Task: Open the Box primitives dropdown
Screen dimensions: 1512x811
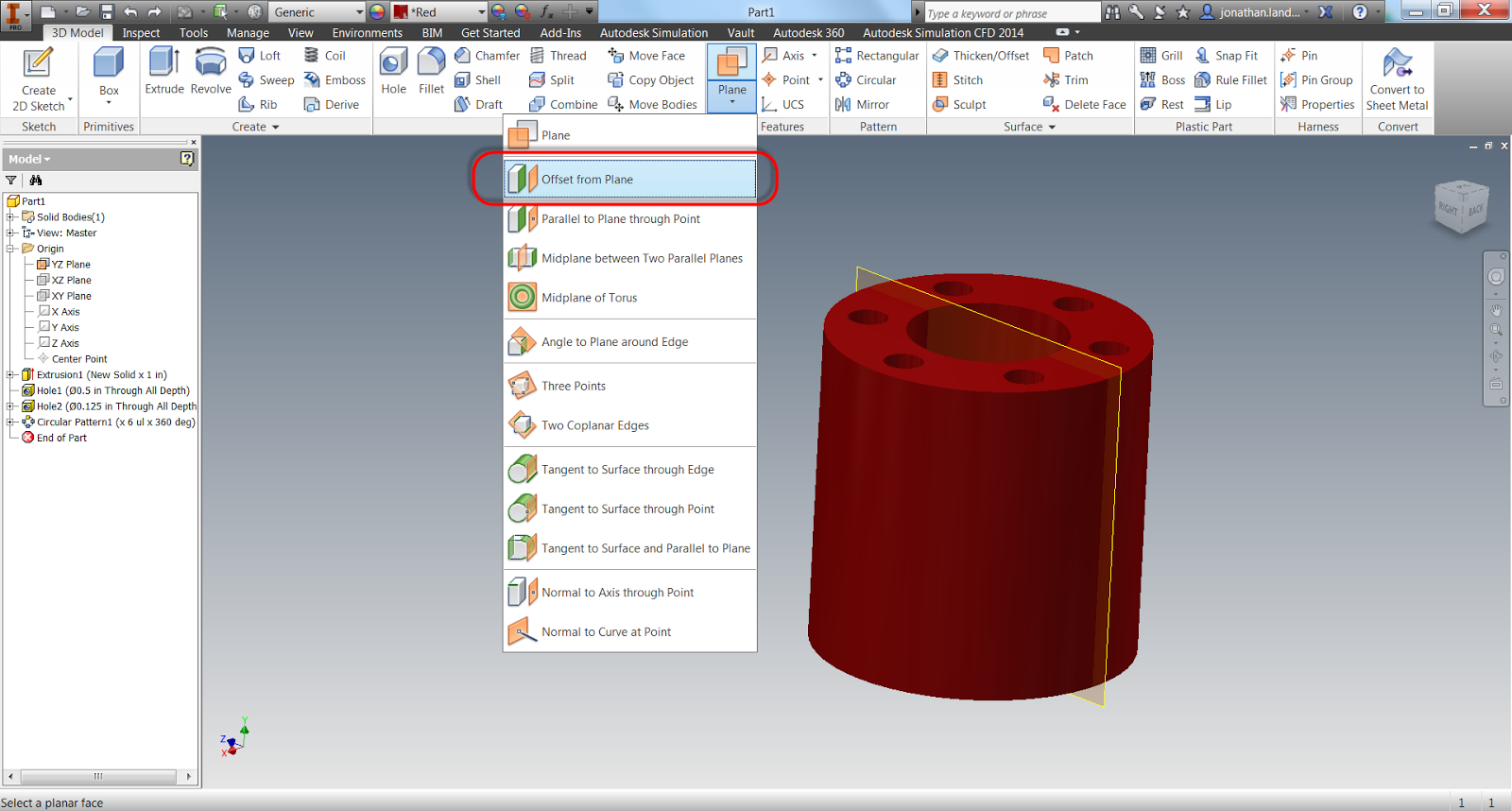Action: [109, 101]
